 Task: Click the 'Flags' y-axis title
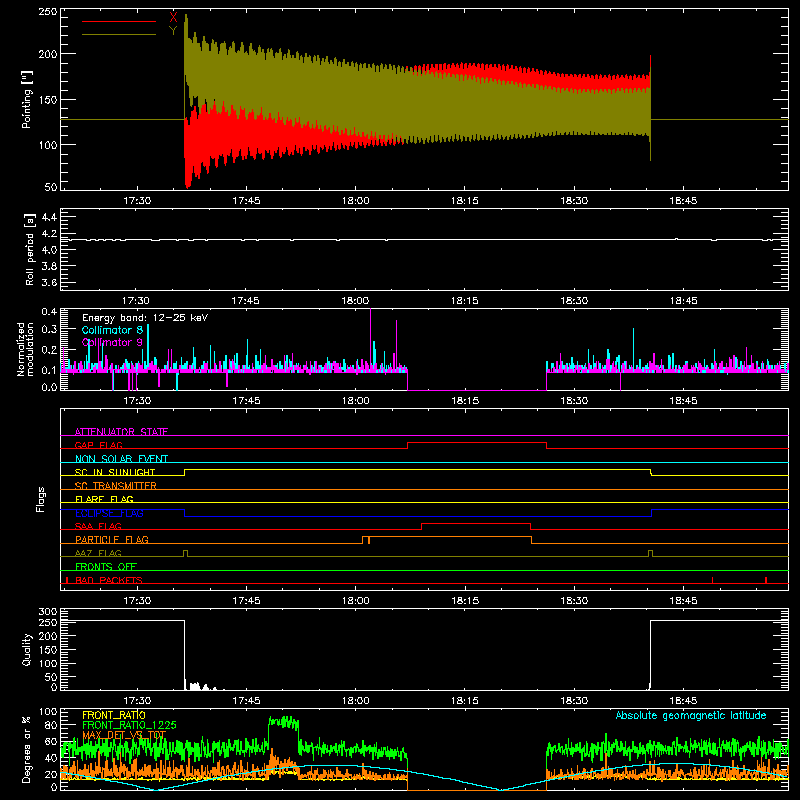40,499
